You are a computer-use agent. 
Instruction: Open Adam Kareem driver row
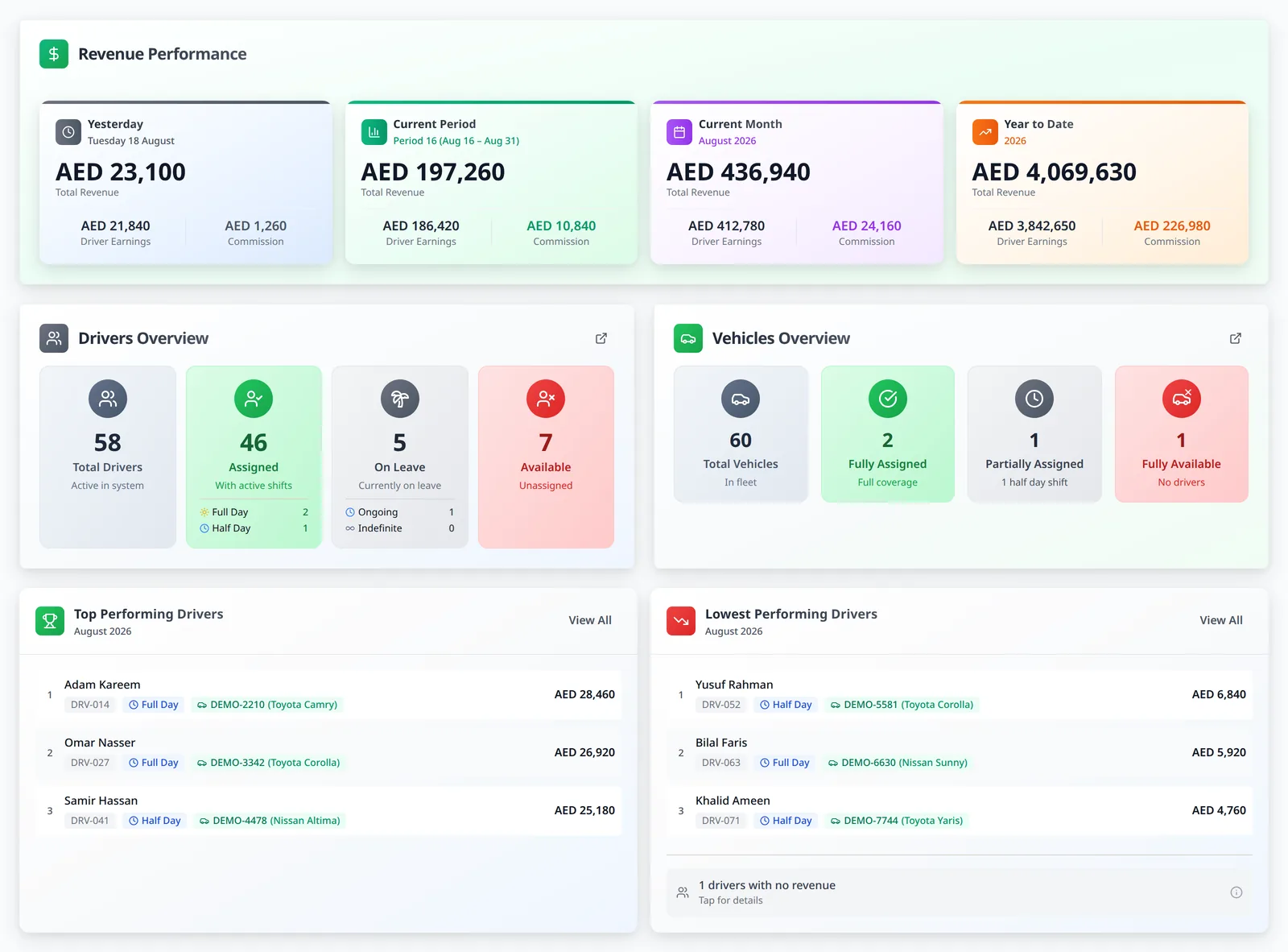(x=328, y=695)
